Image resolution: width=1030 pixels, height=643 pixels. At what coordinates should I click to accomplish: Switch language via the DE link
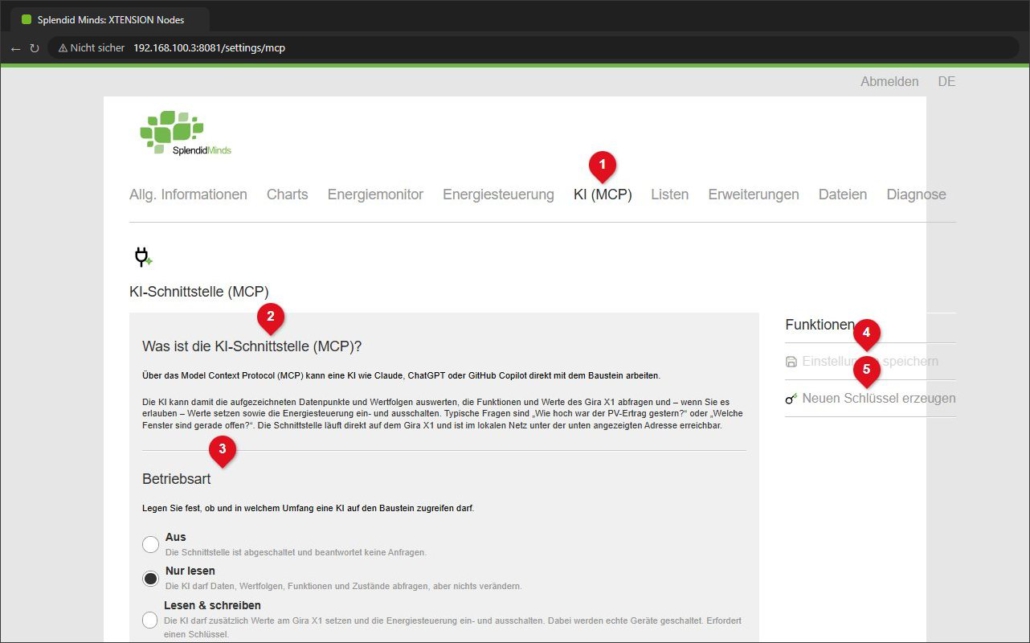tap(946, 81)
